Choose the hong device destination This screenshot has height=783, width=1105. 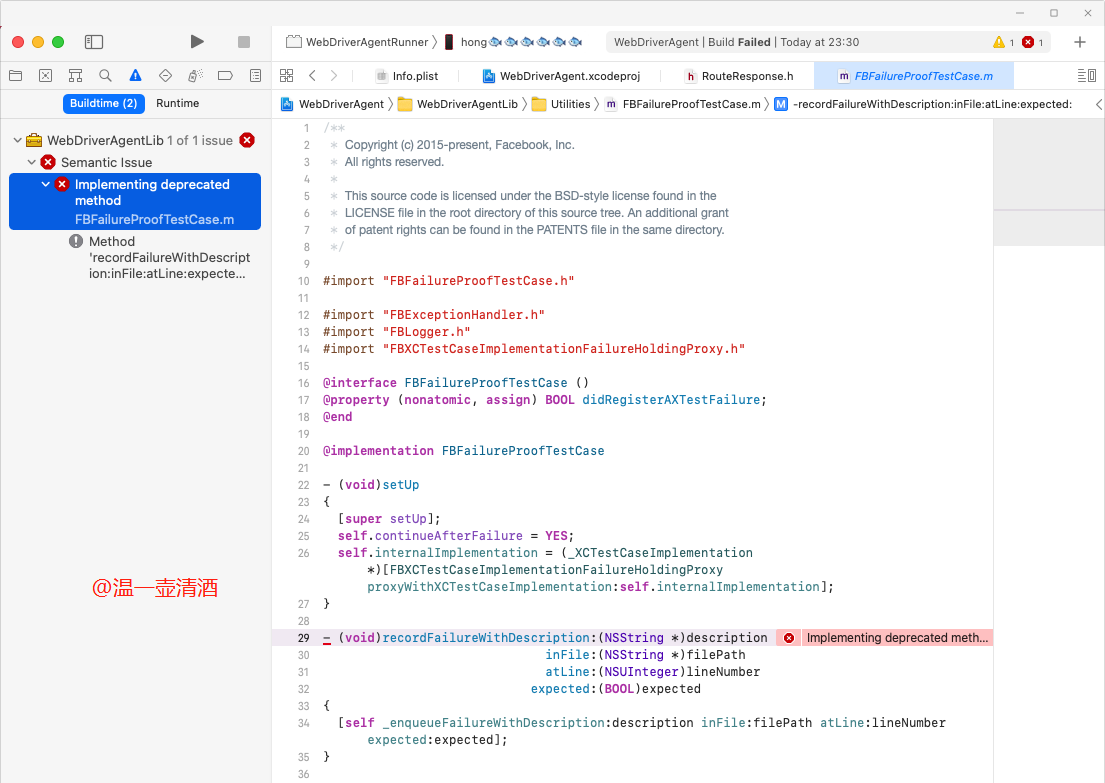pyautogui.click(x=513, y=42)
